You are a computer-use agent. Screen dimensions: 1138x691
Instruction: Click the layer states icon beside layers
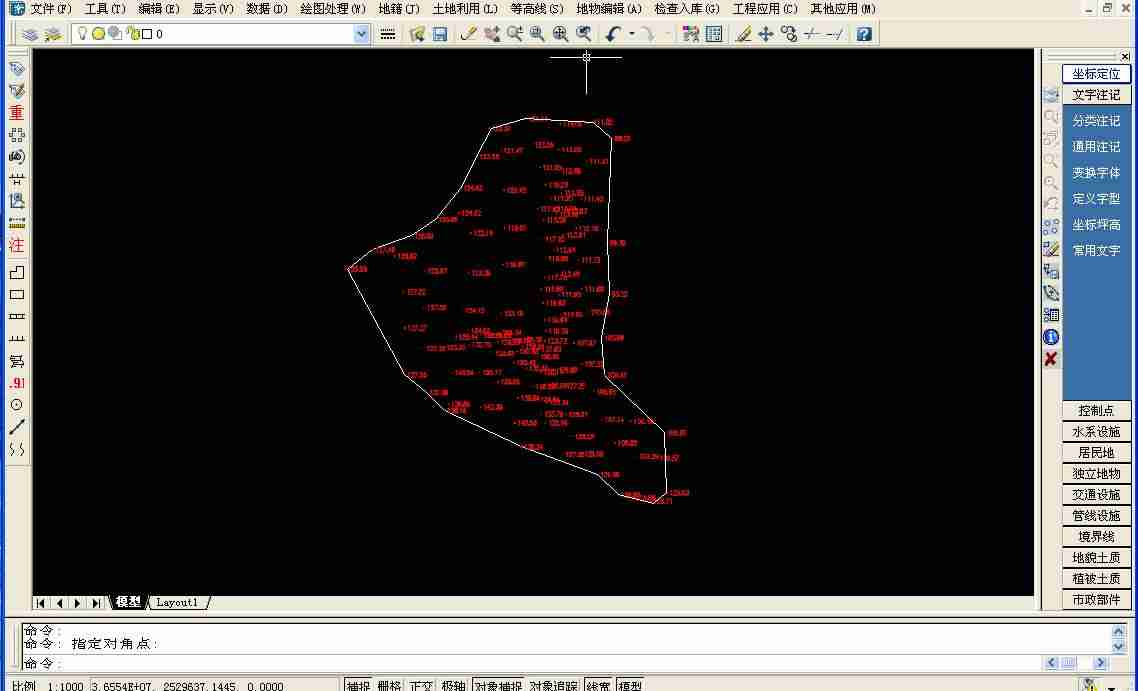(53, 34)
